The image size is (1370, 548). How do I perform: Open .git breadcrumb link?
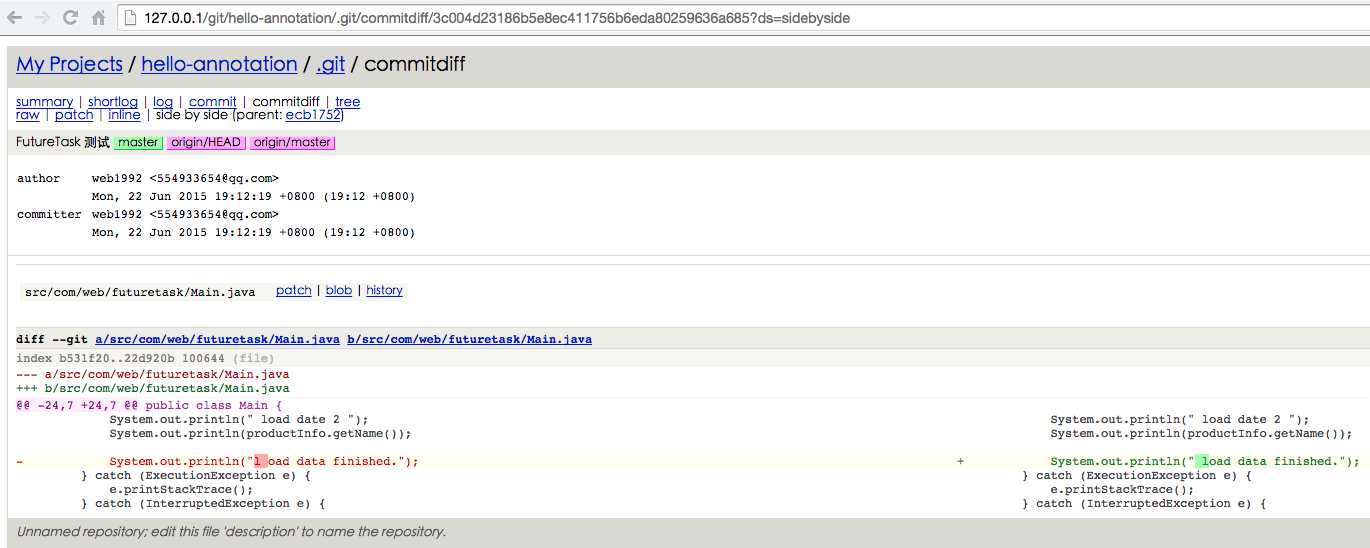330,64
